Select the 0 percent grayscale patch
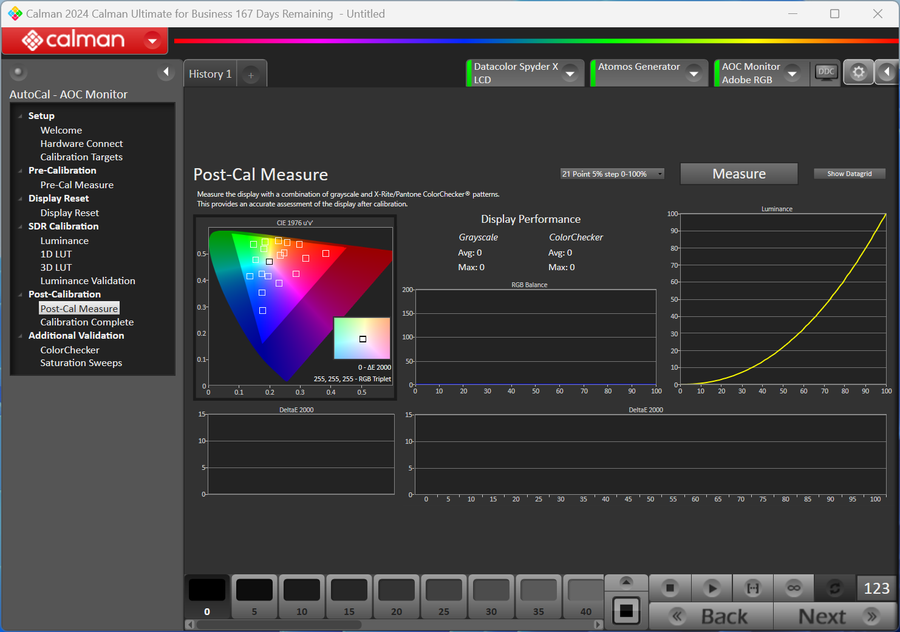The image size is (900, 632). 207,597
